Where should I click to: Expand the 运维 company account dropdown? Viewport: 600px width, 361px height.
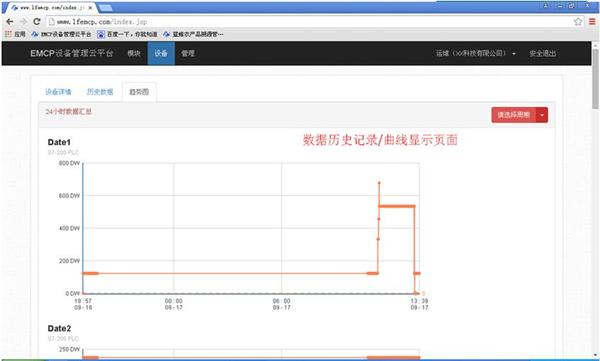pos(476,54)
